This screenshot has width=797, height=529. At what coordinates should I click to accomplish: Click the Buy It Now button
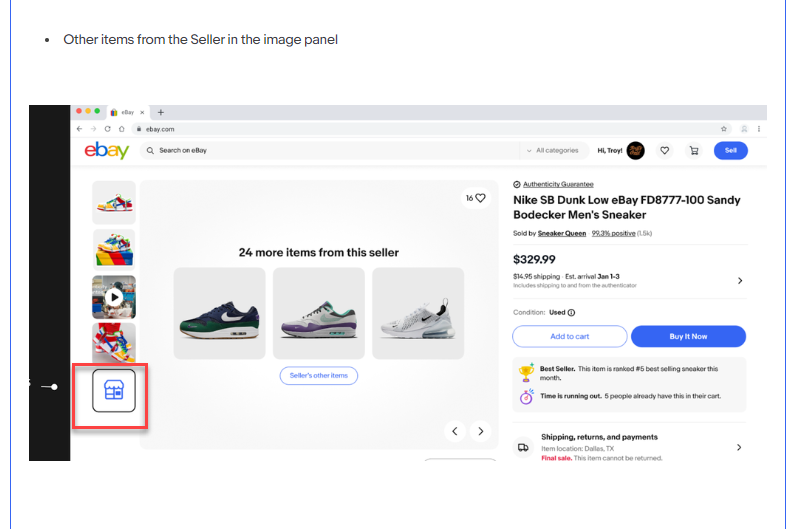(x=688, y=336)
